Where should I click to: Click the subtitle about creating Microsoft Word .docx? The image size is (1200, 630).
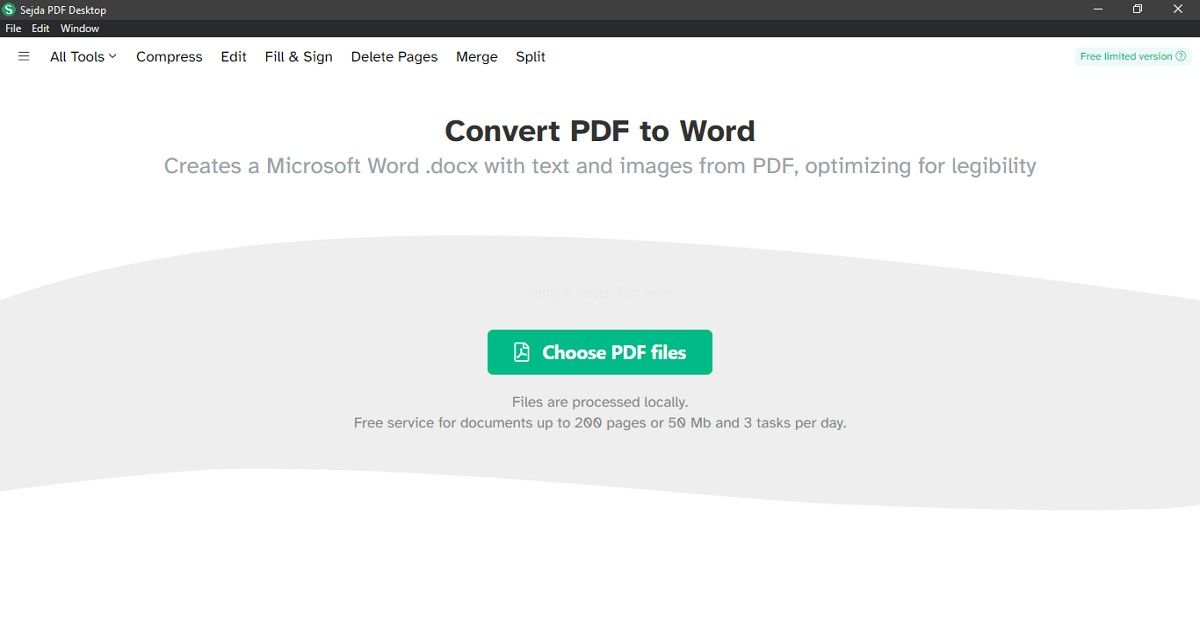(x=600, y=166)
